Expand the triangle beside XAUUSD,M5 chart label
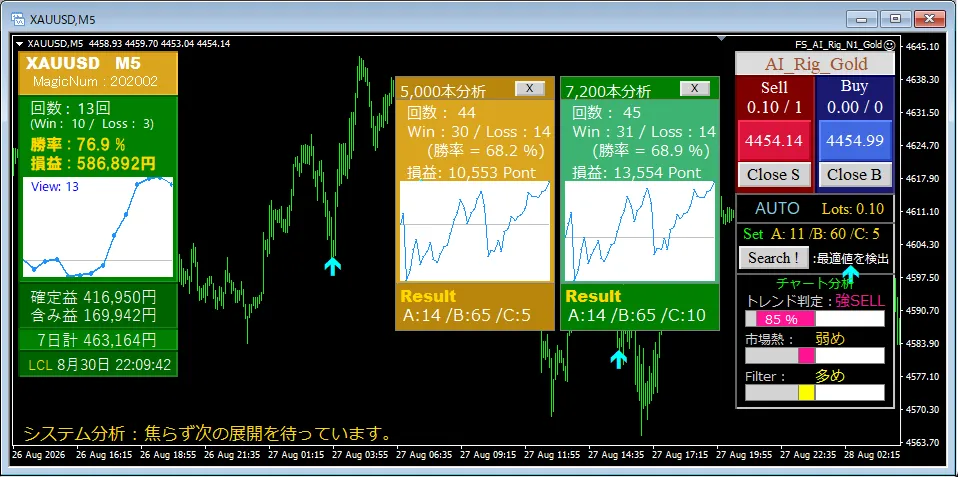 click(x=20, y=44)
